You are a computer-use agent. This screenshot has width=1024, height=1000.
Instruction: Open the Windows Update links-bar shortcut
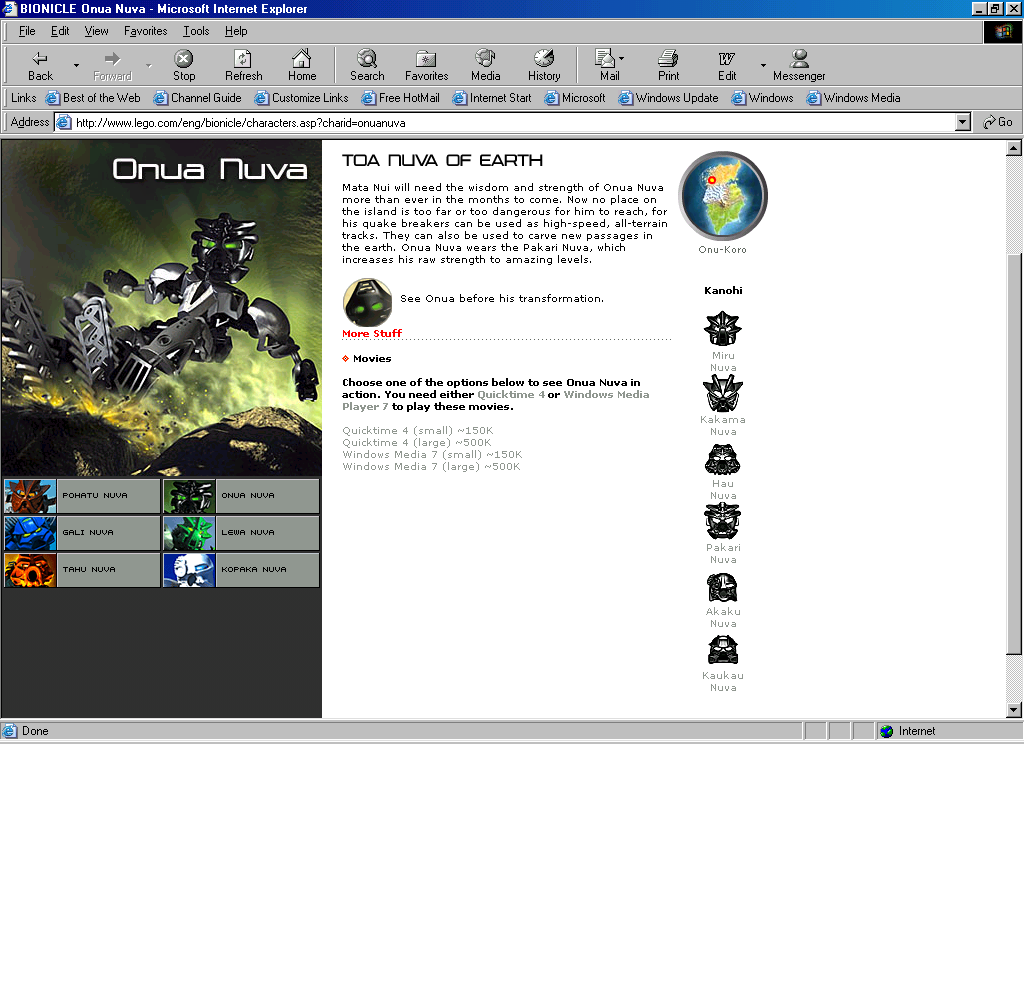coord(669,98)
